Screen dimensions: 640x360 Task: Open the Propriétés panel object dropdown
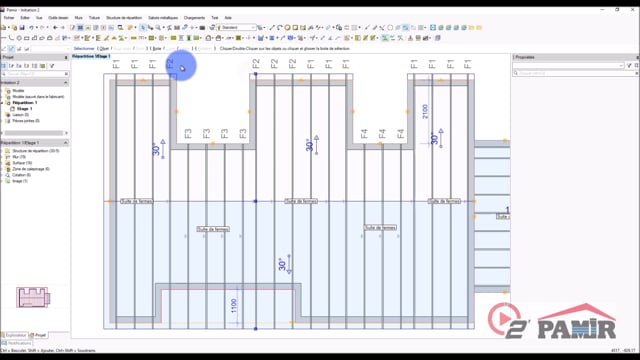coord(569,65)
